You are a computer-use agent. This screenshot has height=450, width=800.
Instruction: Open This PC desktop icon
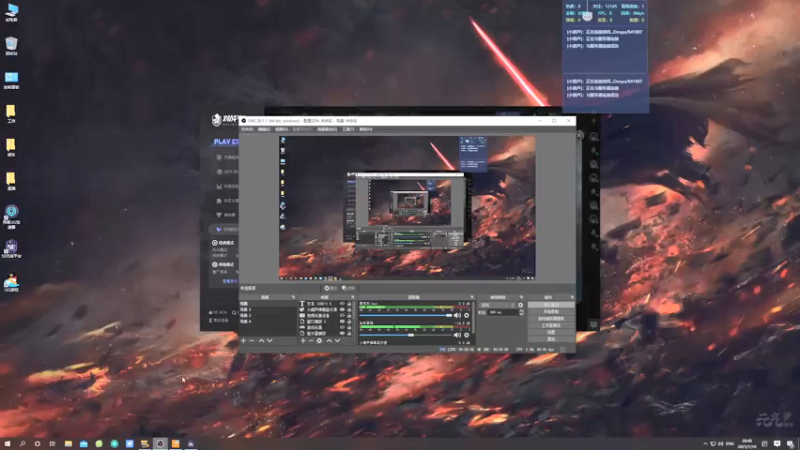[x=11, y=13]
